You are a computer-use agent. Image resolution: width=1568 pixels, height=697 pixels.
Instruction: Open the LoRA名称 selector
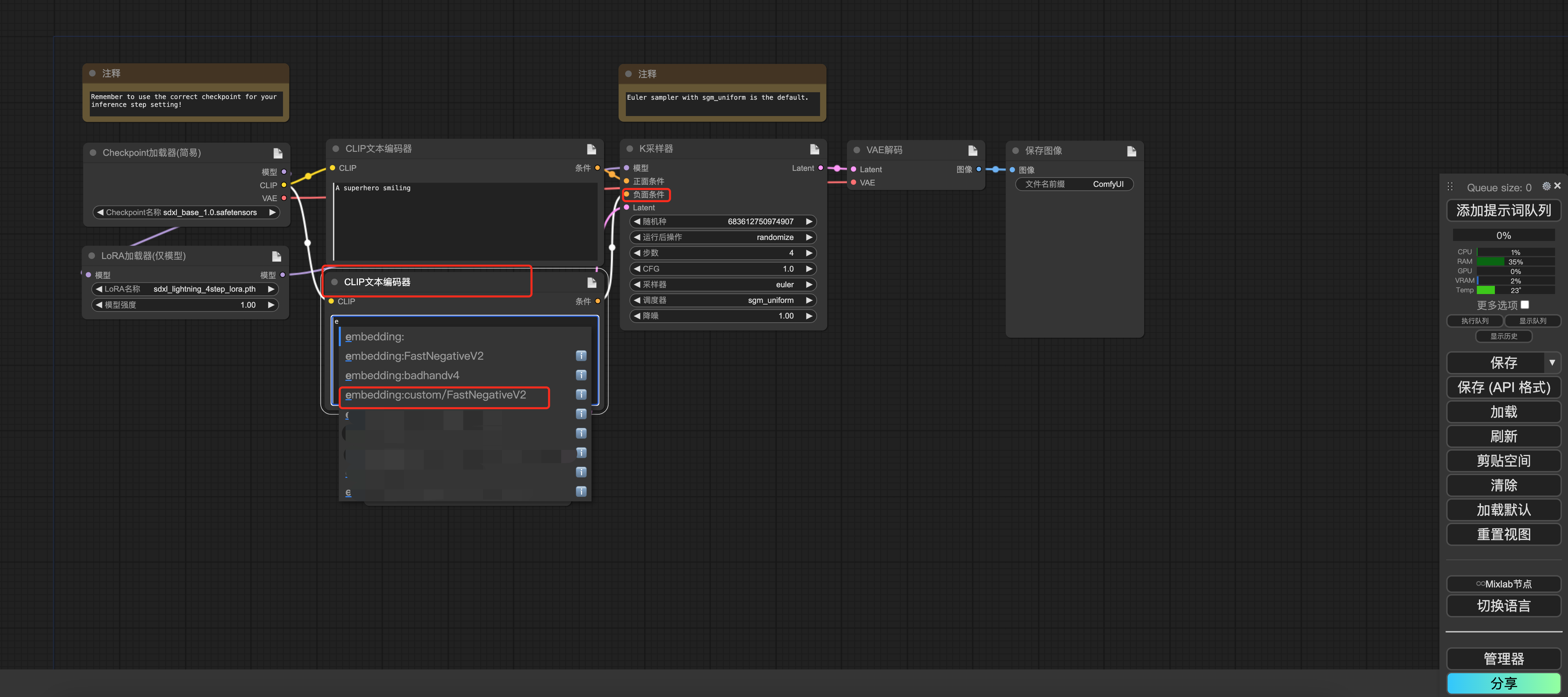click(x=185, y=289)
